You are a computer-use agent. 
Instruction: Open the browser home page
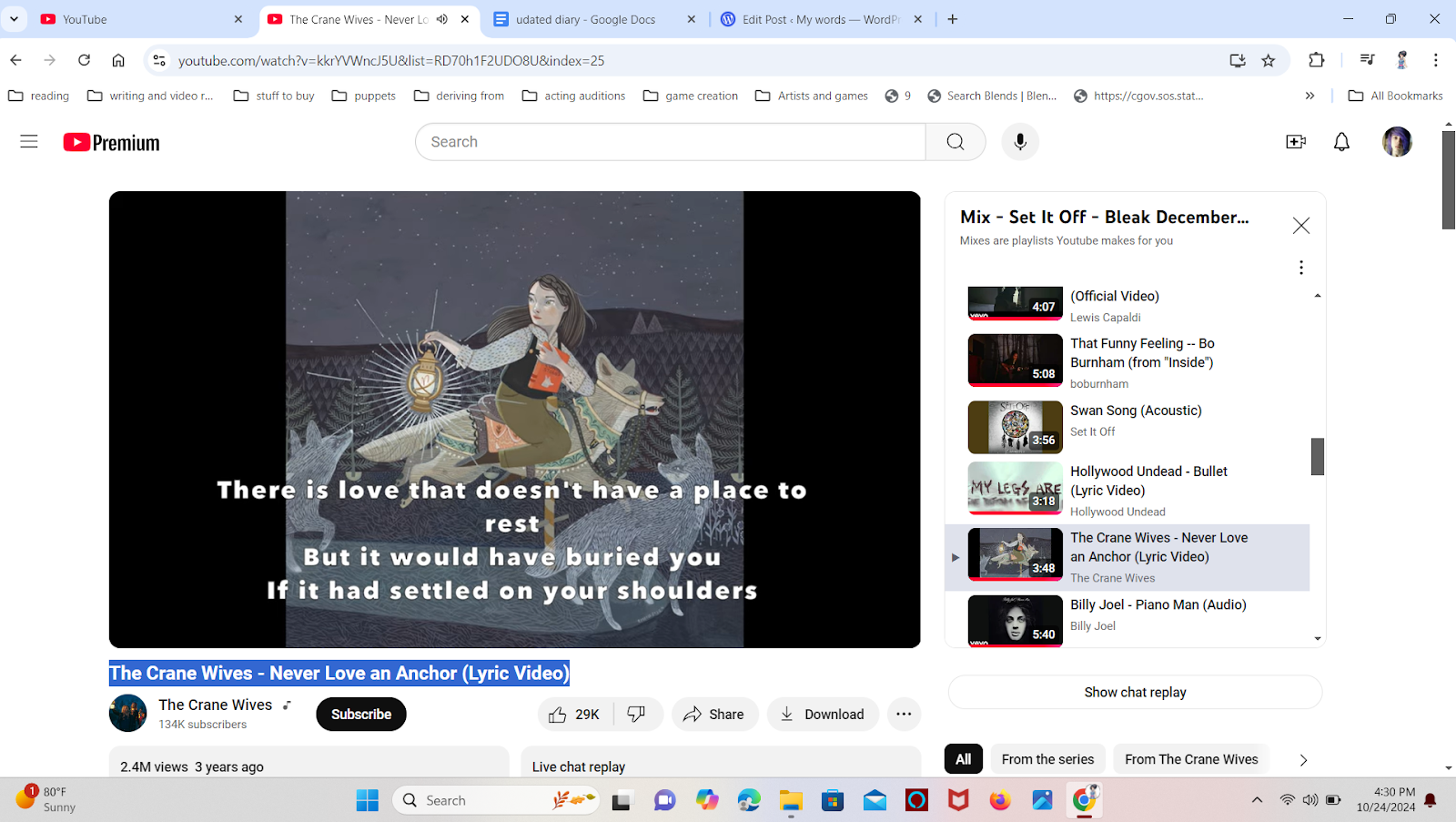click(118, 60)
